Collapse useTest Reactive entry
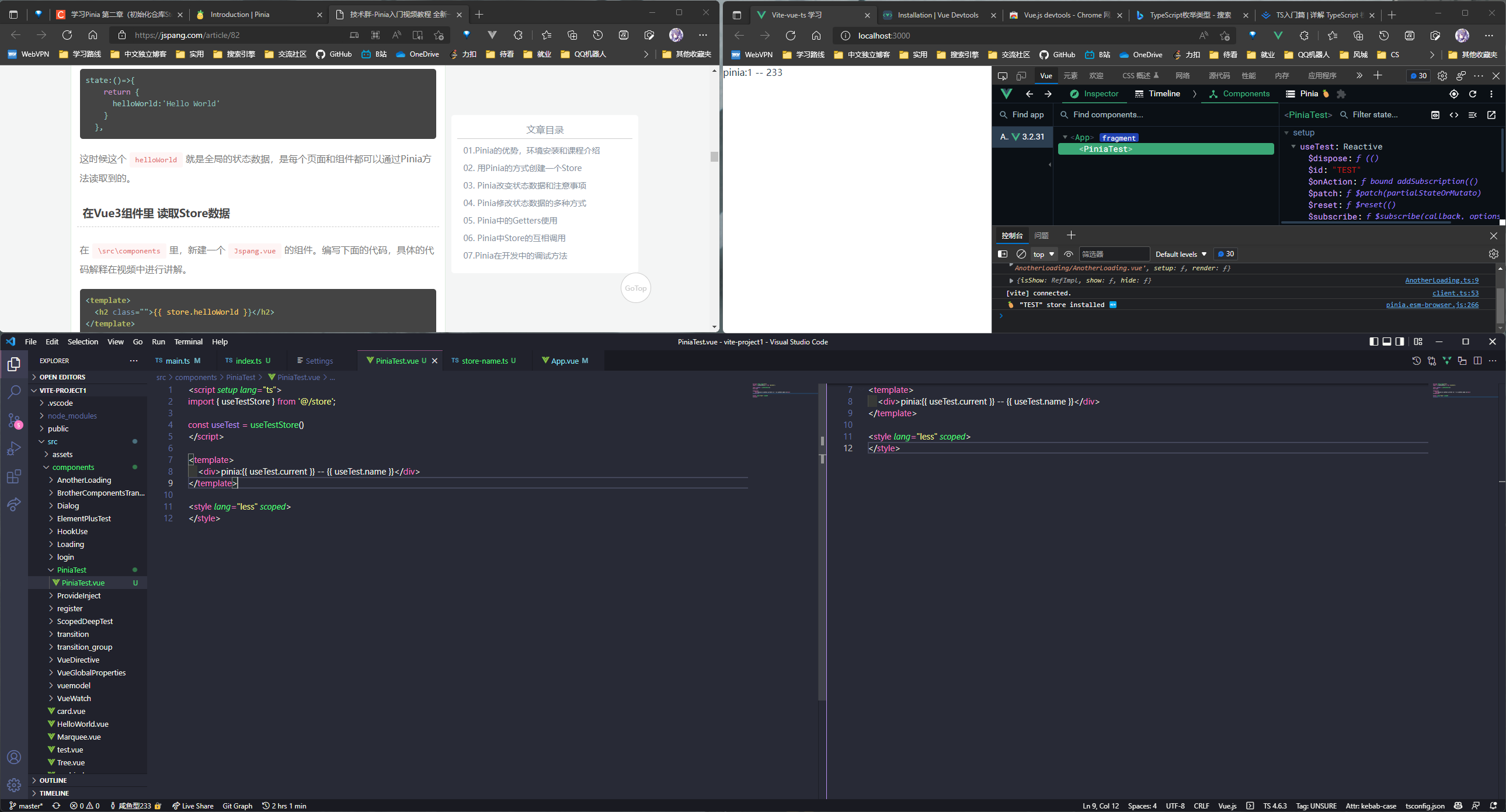The width and height of the screenshot is (1506, 812). coord(1294,147)
